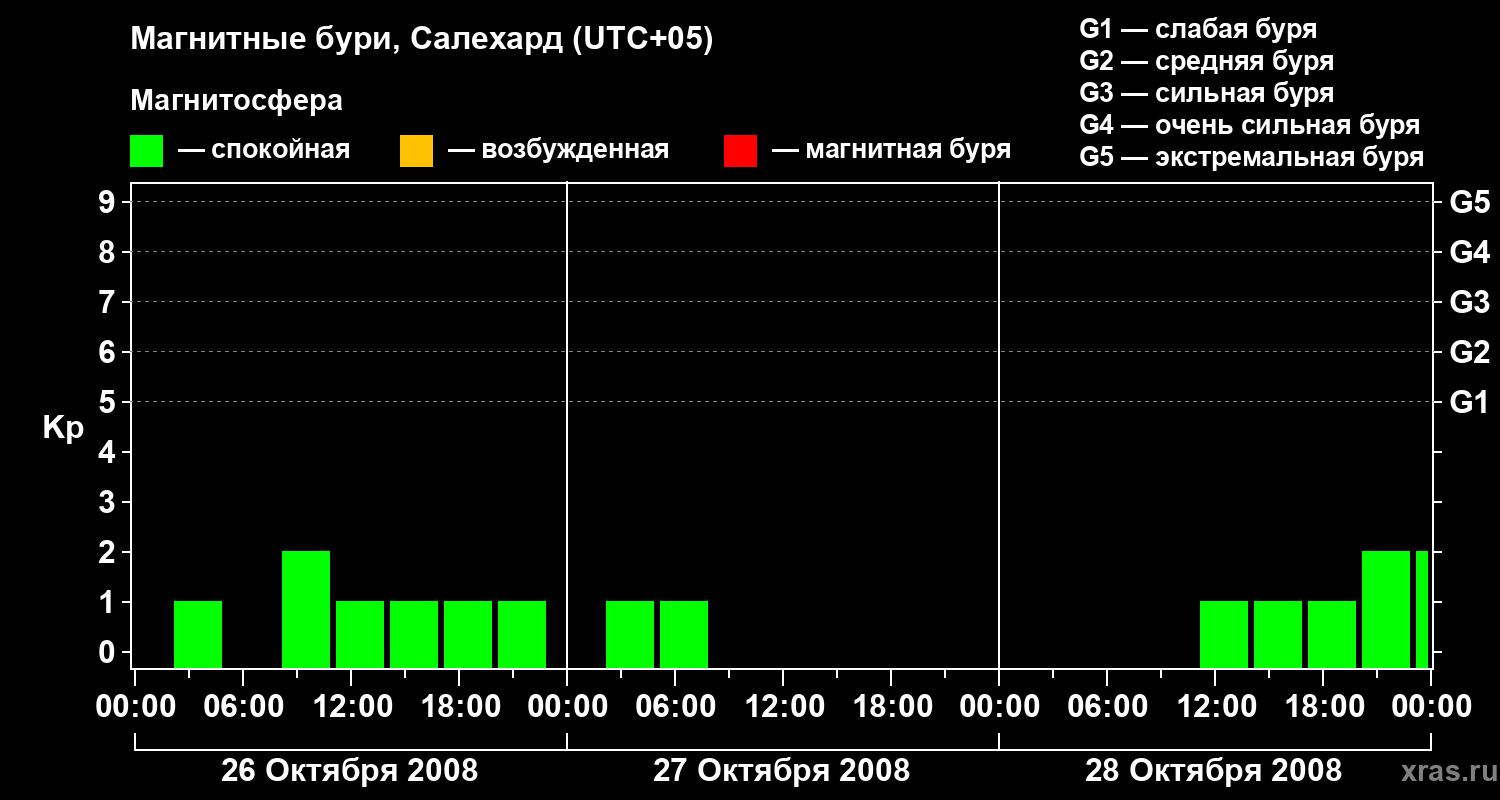Click the first green bar on 26 October
Viewport: 1500px width, 800px height.
(198, 634)
